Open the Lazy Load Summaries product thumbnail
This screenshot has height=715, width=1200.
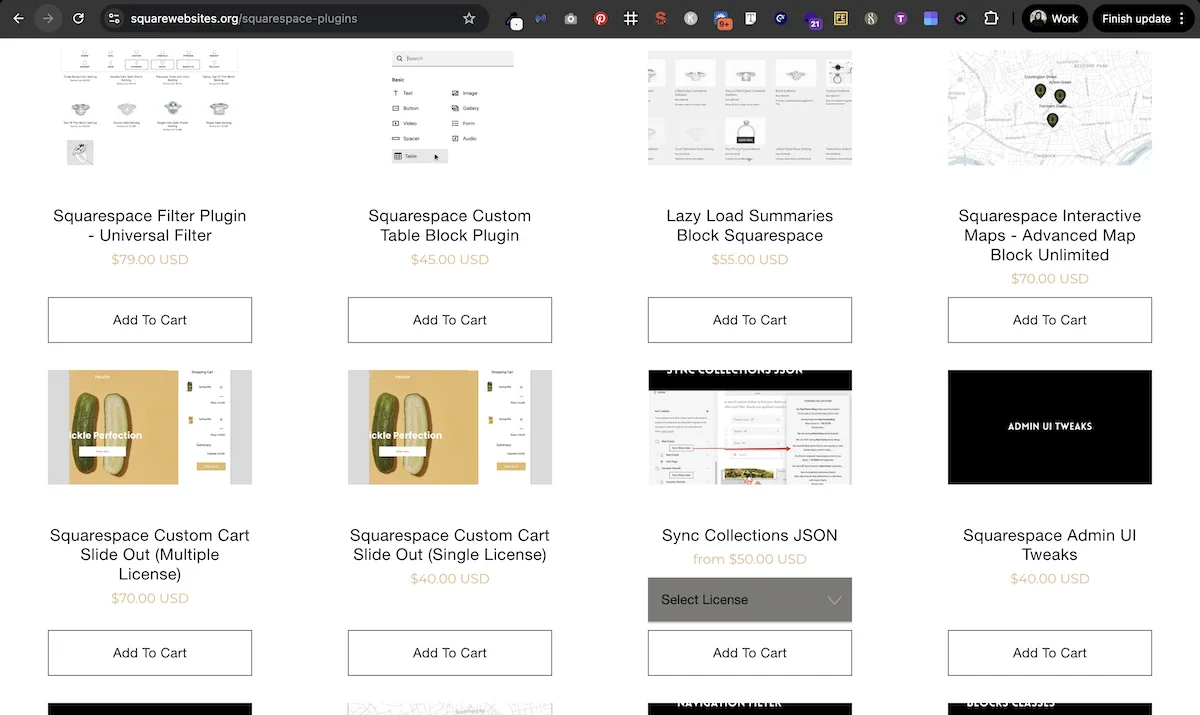(750, 108)
